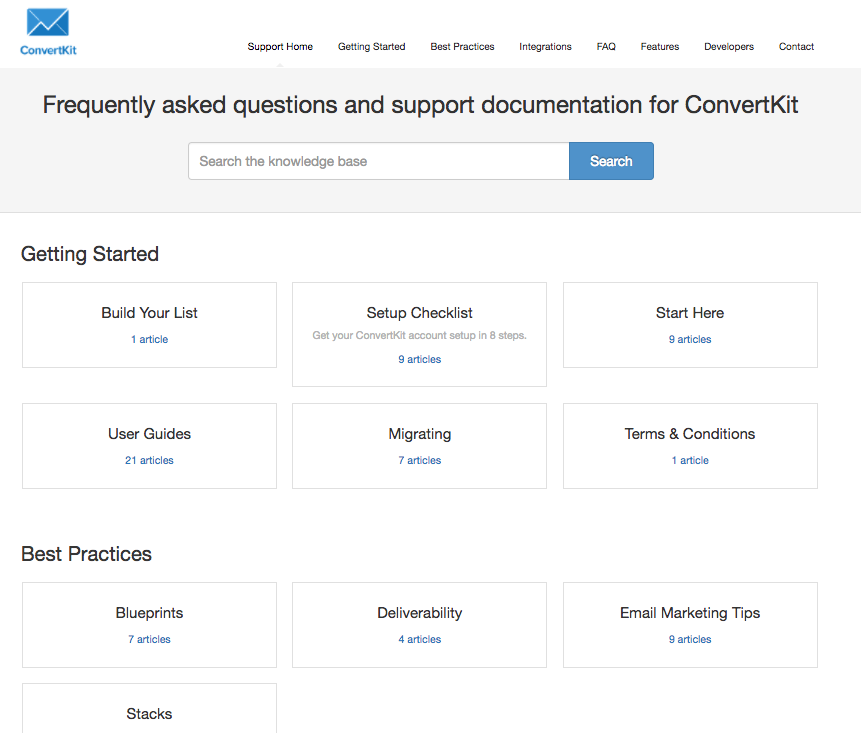Screen dimensions: 861x733
Task: Navigate to the Features page
Action: (659, 47)
